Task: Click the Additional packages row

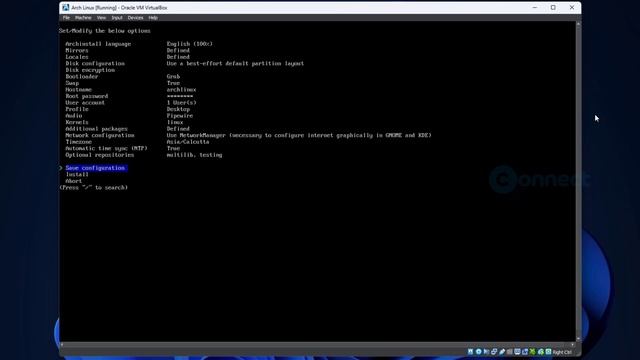Action: coord(127,129)
